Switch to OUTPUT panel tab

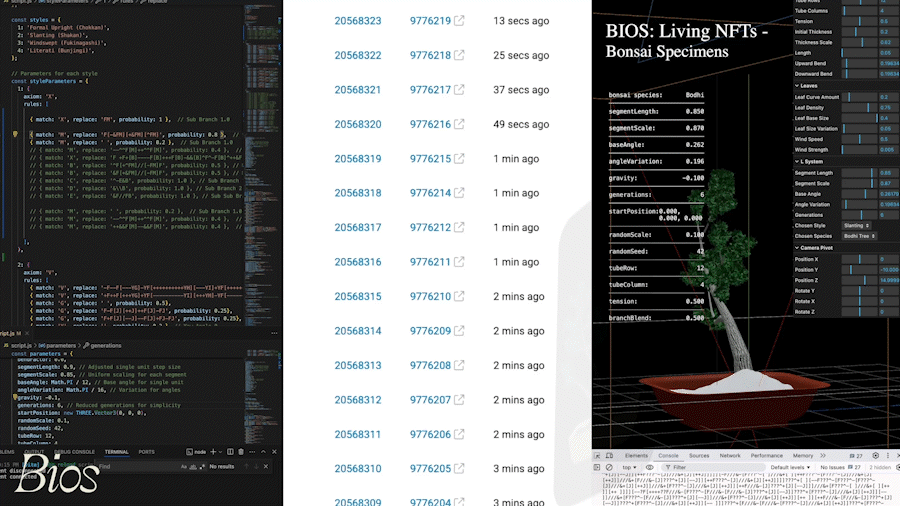34,452
